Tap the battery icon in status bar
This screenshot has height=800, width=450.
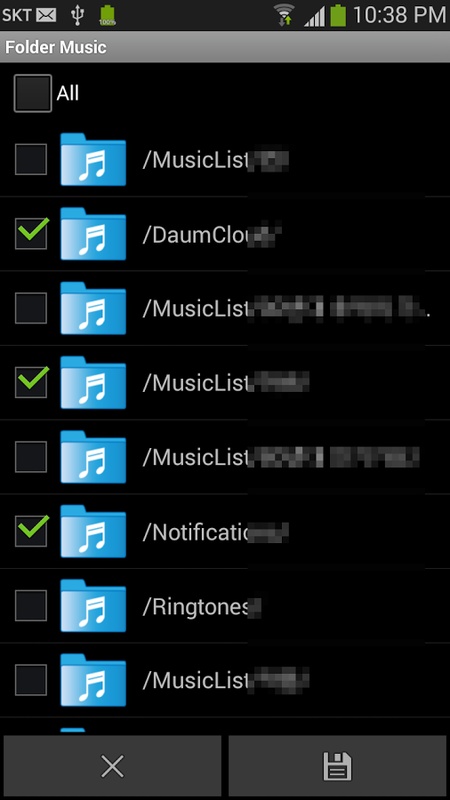point(338,15)
